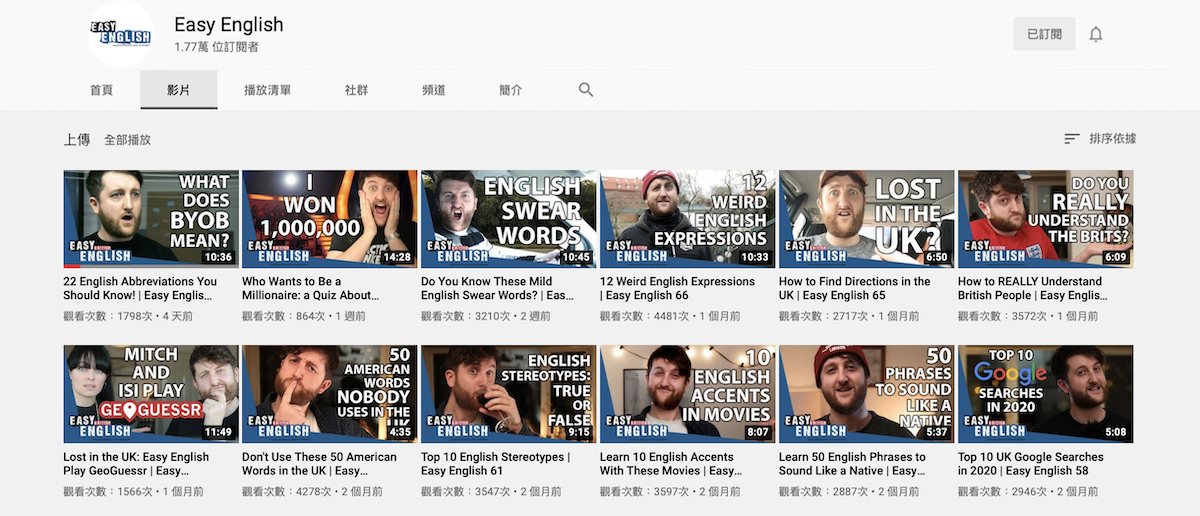
Task: Click the Easy English channel avatar
Action: 121,34
